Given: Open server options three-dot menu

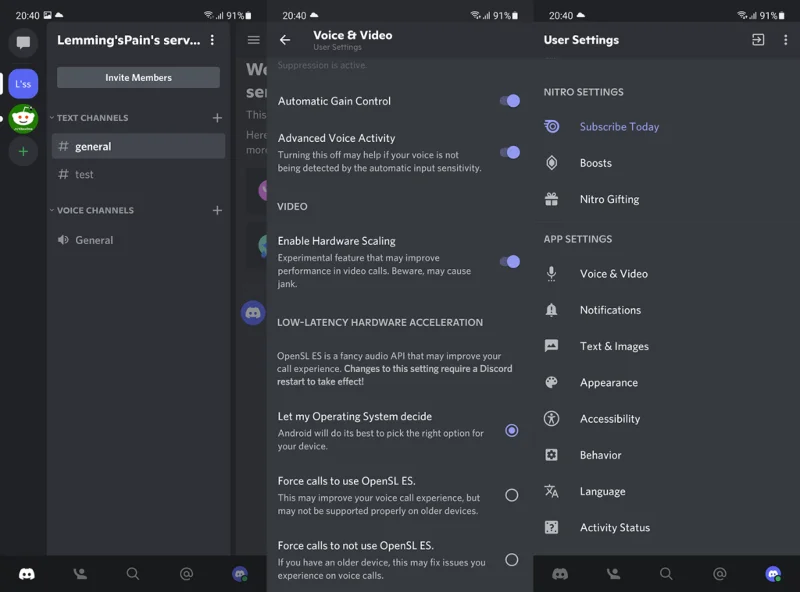Looking at the screenshot, I should coord(212,40).
